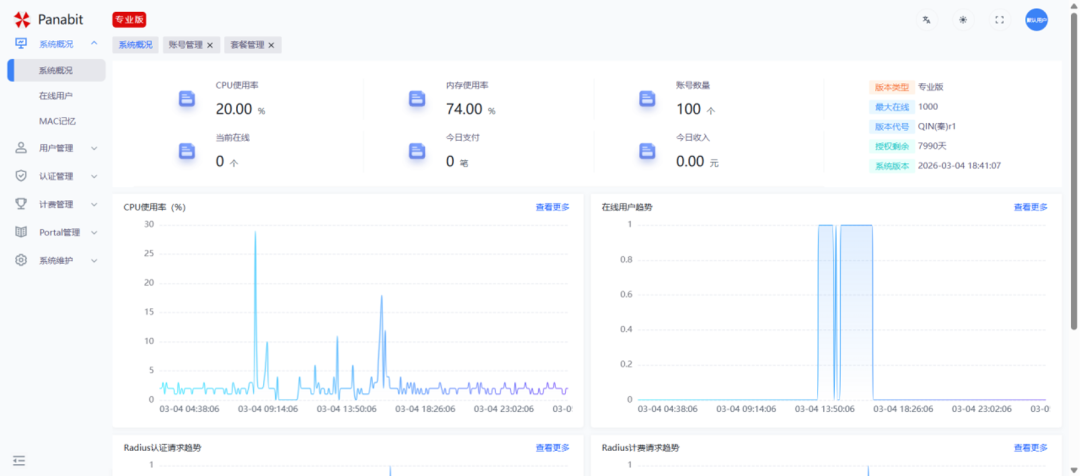1080x476 pixels.
Task: Click 查看更多 for Radius计费请求趋势
Action: click(x=1030, y=448)
